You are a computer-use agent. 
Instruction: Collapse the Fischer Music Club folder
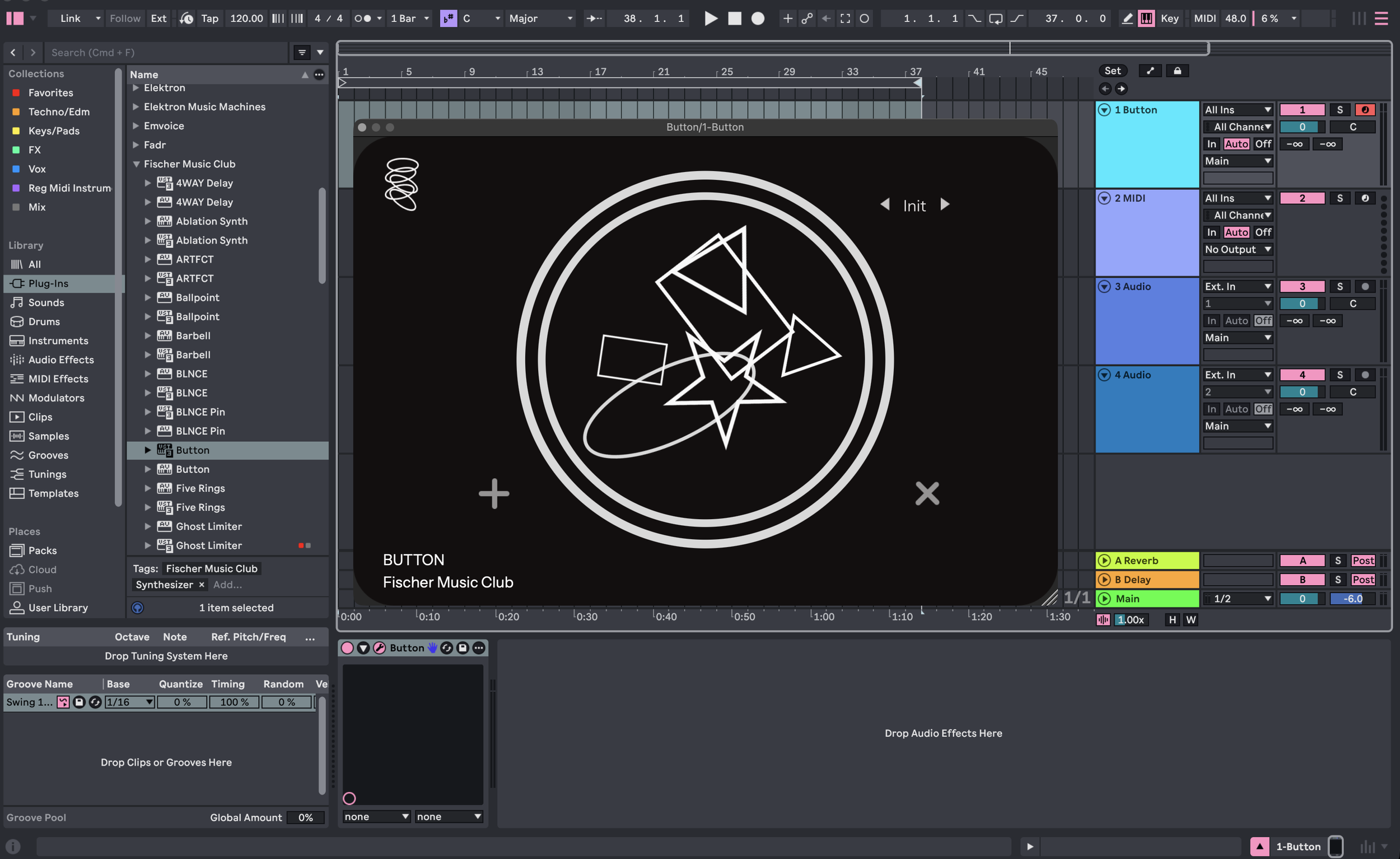pyautogui.click(x=136, y=164)
